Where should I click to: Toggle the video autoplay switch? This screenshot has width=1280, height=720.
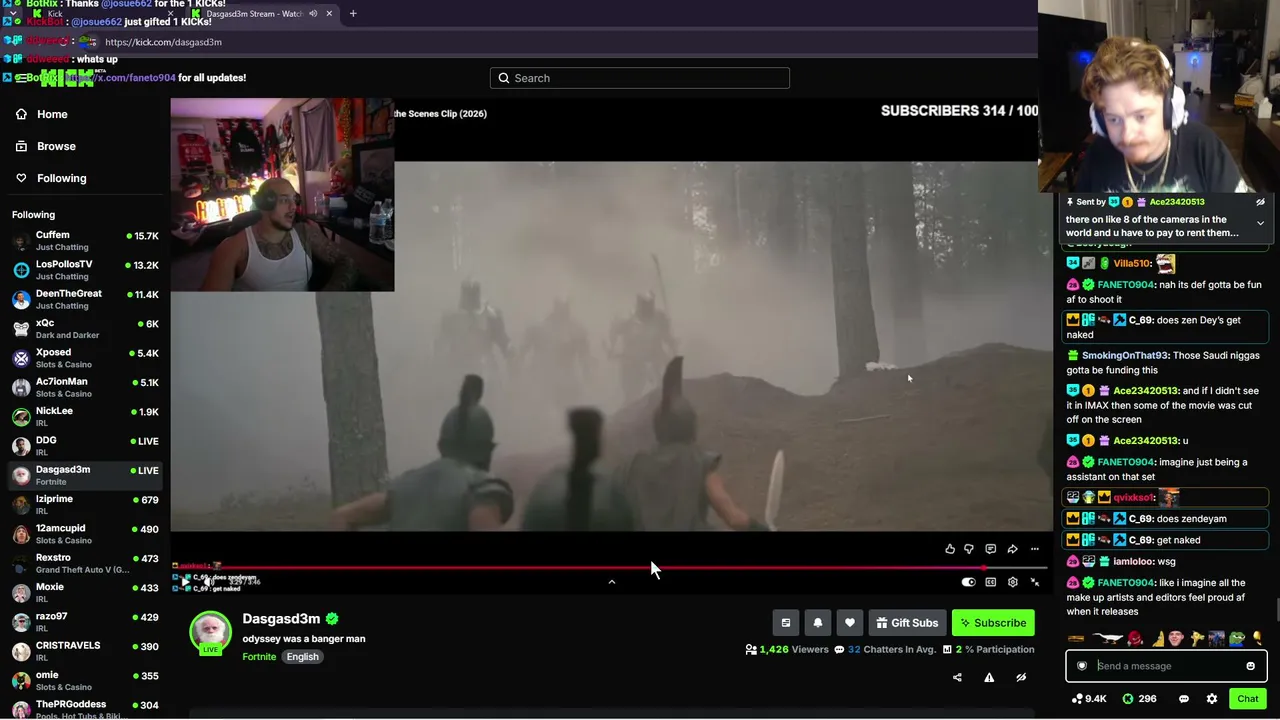coord(968,582)
